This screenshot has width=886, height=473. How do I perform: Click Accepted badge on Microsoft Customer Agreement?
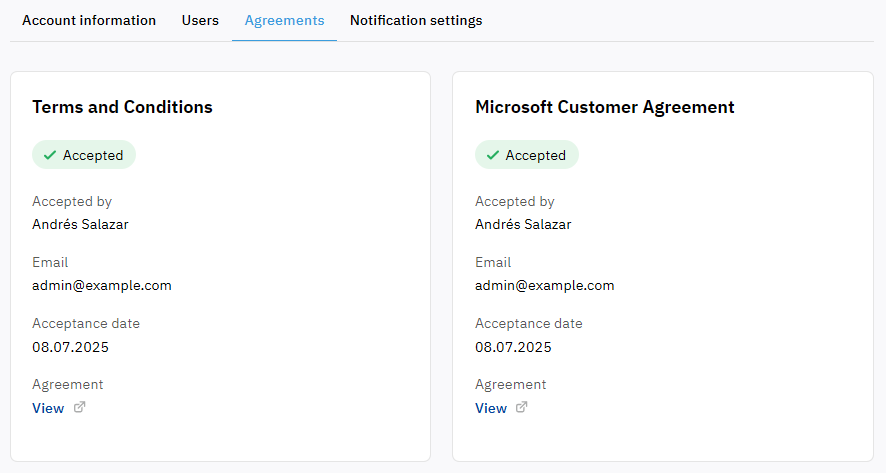(x=527, y=155)
